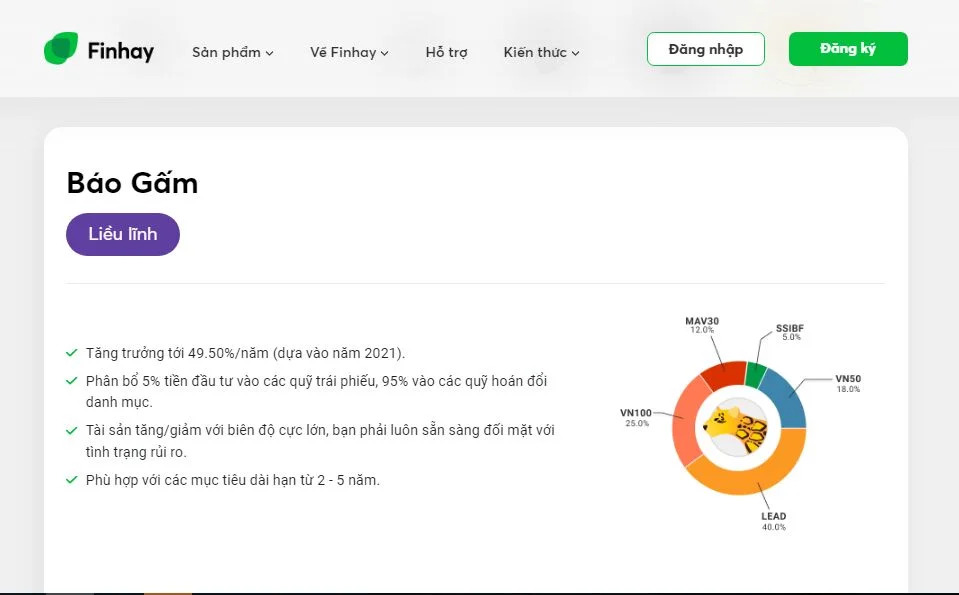Click the Finhay green leaf logo
The height and width of the screenshot is (595, 959).
(x=61, y=48)
